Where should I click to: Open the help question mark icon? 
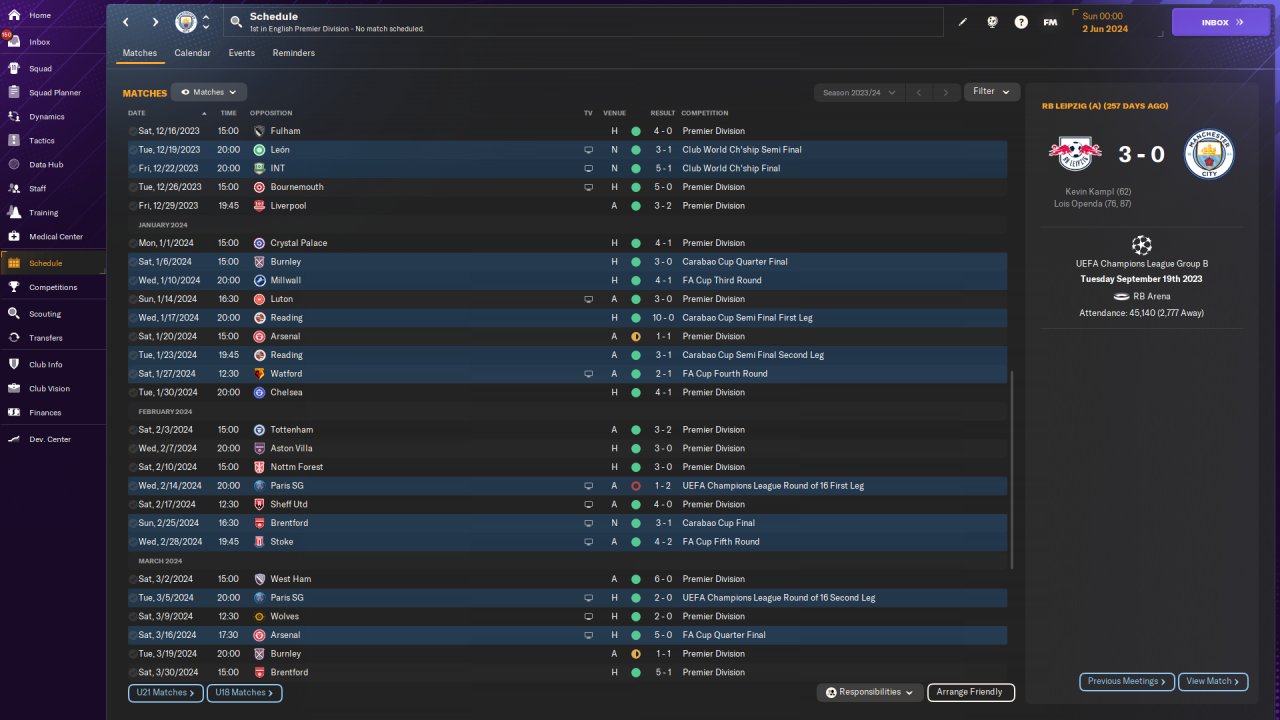pyautogui.click(x=1021, y=22)
